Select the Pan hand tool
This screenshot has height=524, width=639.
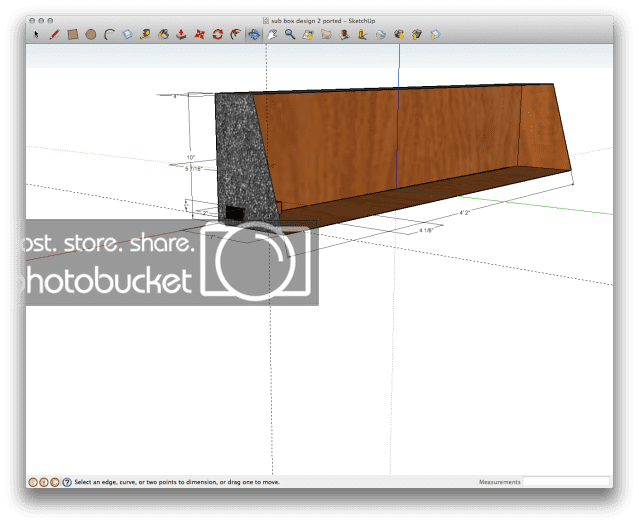pos(272,34)
